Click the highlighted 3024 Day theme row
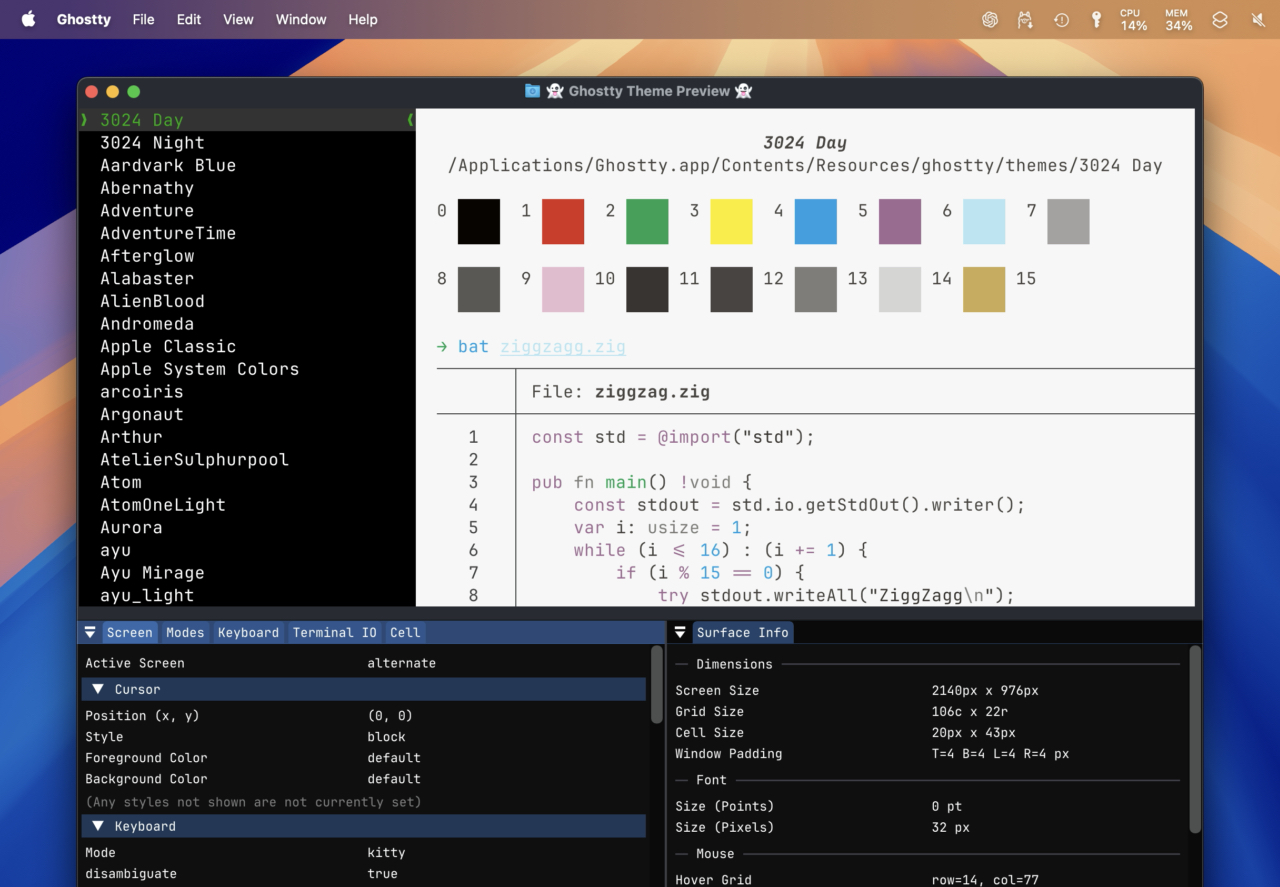The width and height of the screenshot is (1280, 887). pyautogui.click(x=247, y=120)
